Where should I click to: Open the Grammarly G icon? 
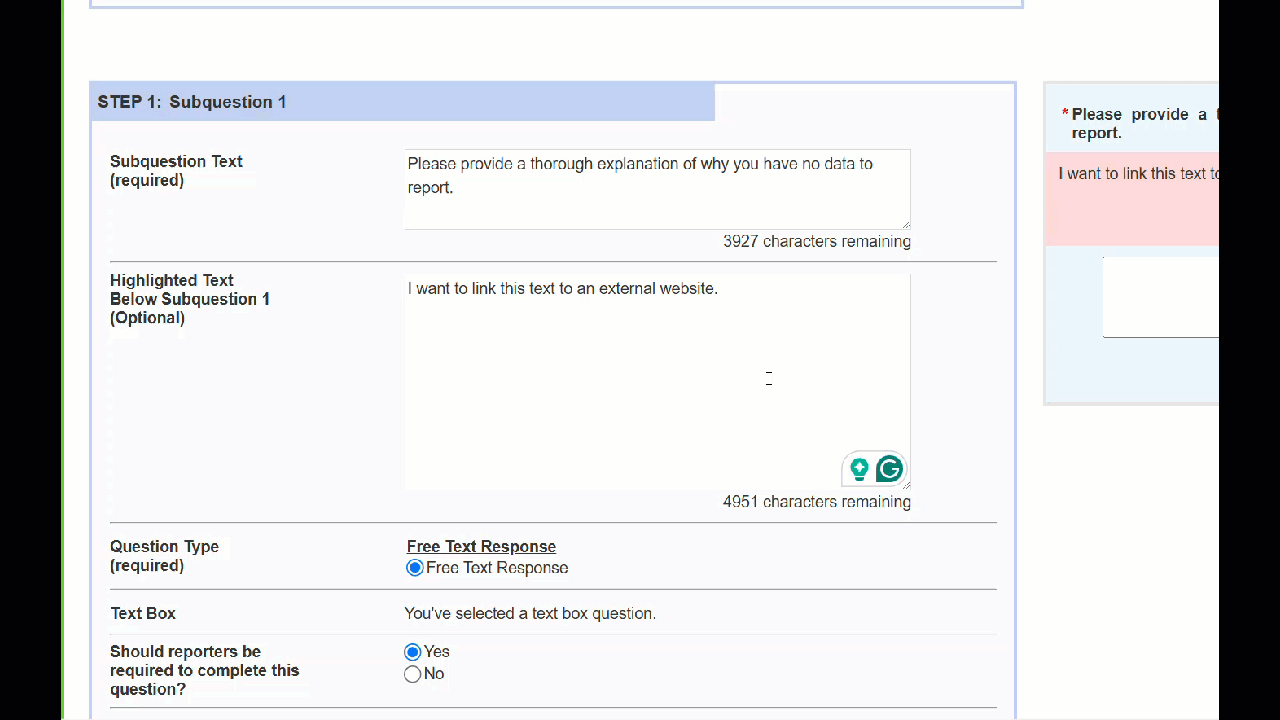point(889,468)
